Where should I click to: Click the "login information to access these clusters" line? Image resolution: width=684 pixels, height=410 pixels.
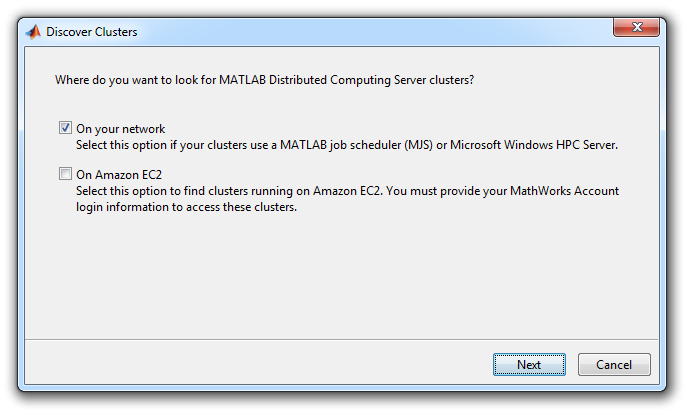click(x=186, y=206)
